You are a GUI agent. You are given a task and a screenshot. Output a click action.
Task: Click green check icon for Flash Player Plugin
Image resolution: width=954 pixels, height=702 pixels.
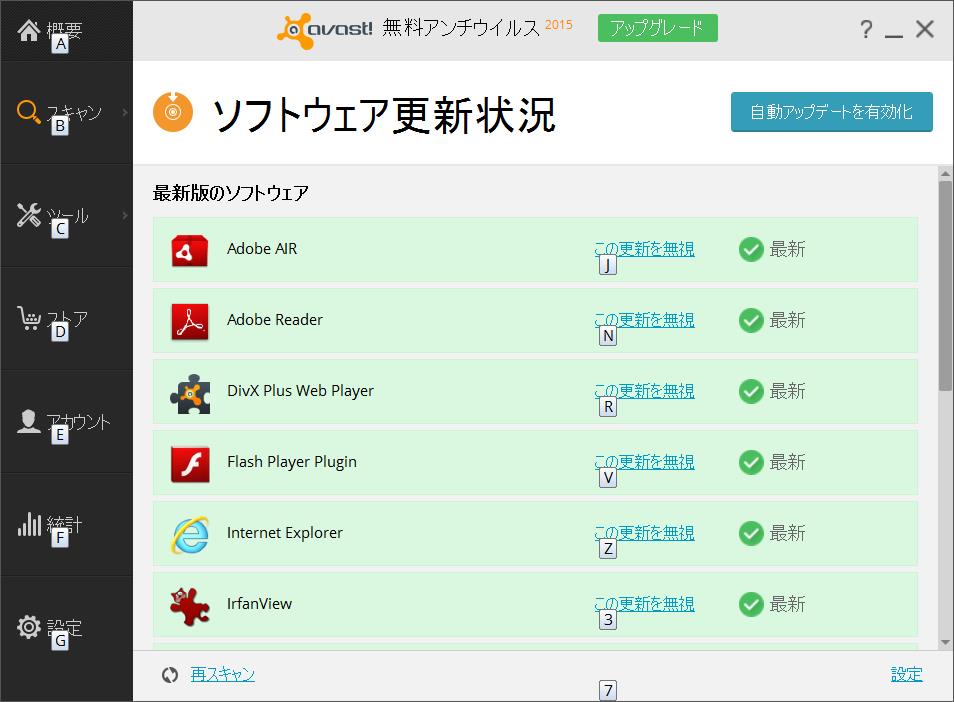(x=751, y=462)
